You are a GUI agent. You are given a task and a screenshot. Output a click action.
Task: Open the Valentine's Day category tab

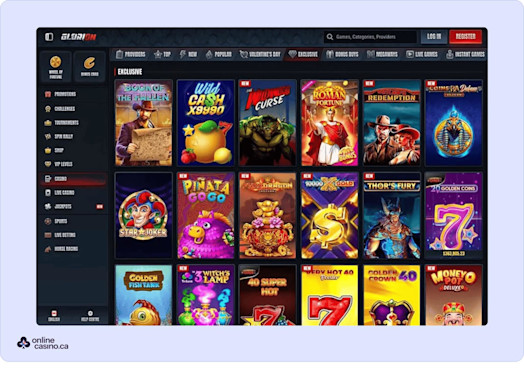point(260,54)
